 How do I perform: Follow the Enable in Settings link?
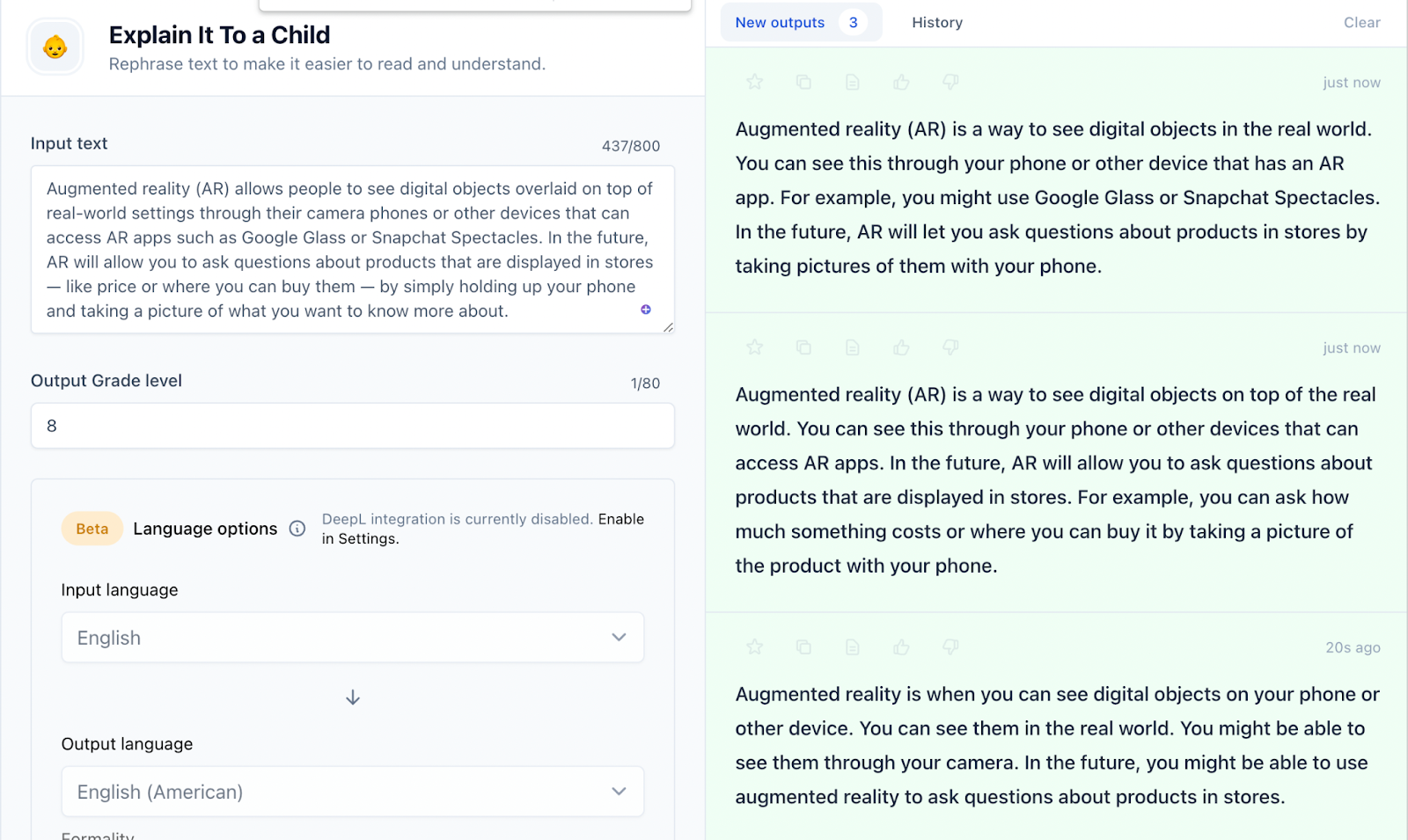point(620,519)
